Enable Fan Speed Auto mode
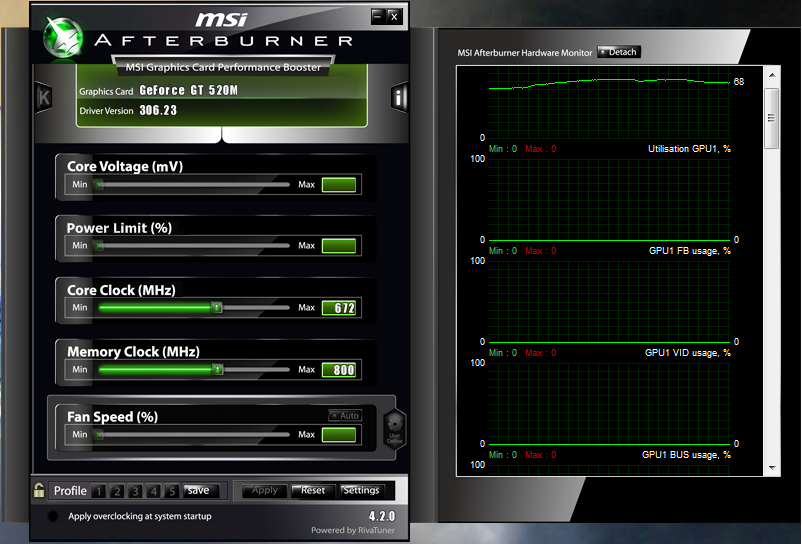 coord(345,416)
